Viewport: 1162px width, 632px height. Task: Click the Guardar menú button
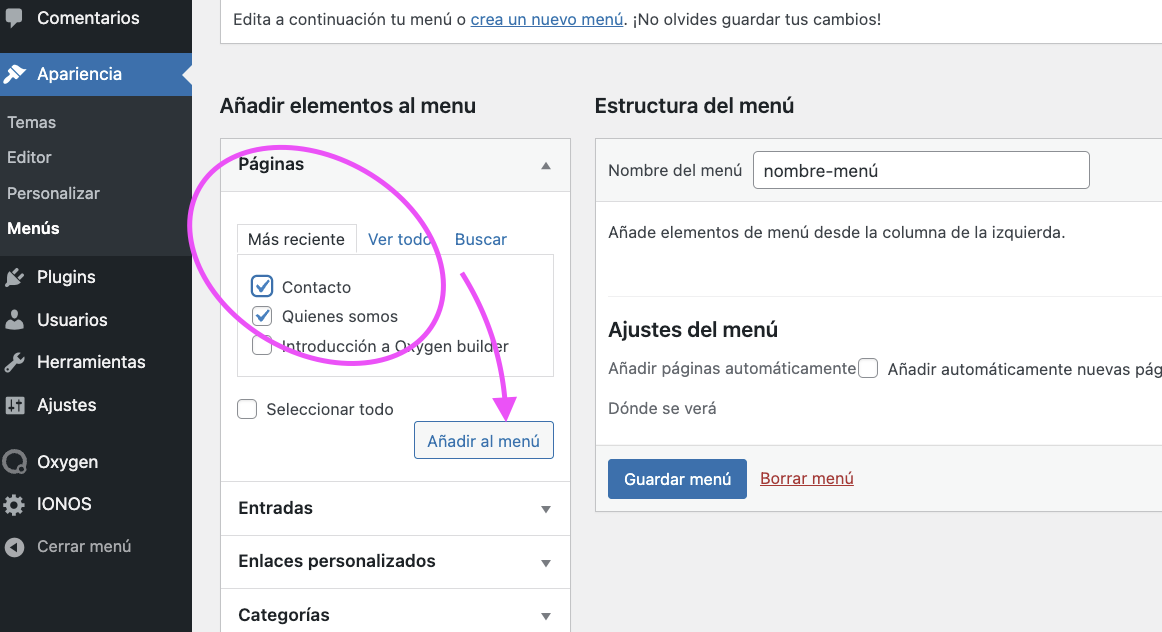coord(677,479)
